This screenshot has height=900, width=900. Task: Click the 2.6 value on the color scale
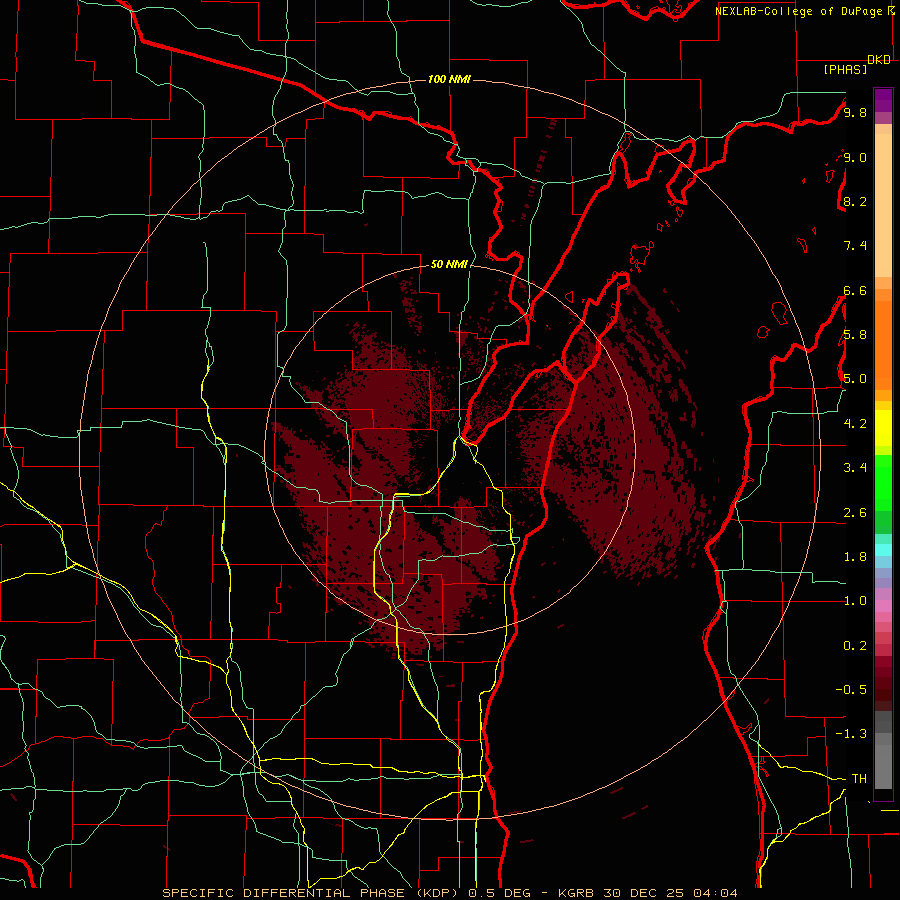coord(855,513)
